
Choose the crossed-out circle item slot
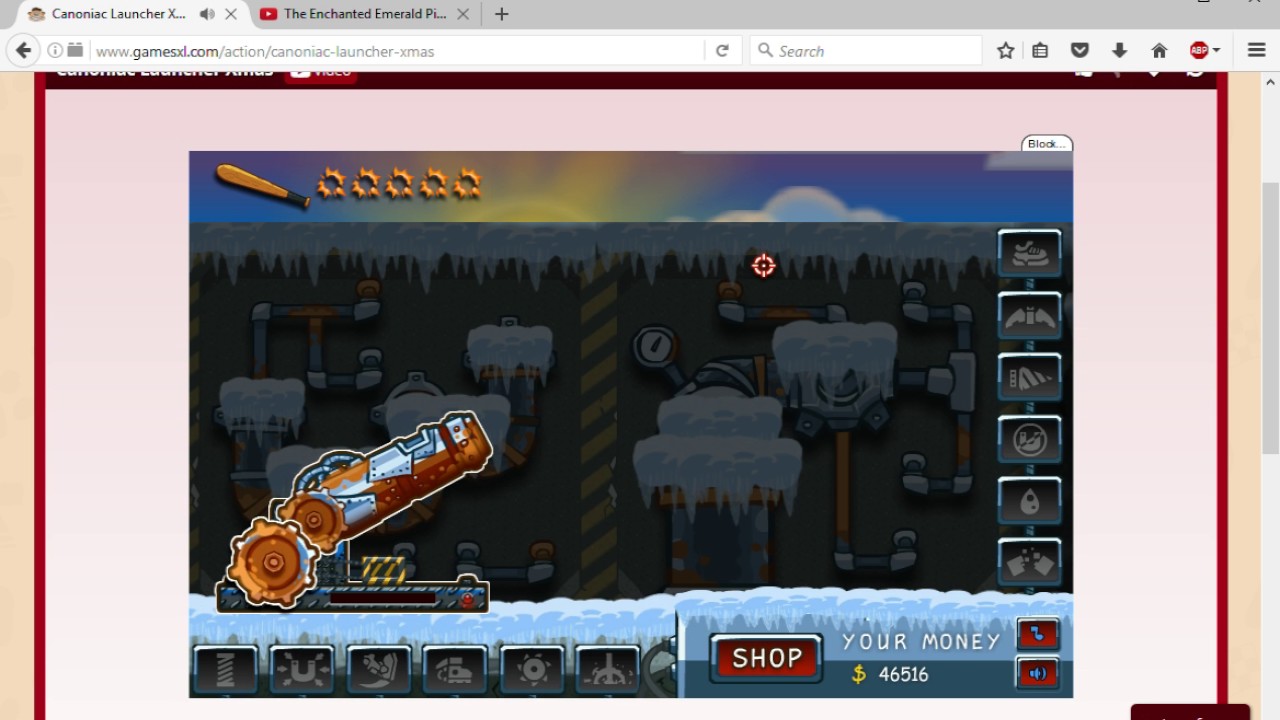tap(1029, 440)
